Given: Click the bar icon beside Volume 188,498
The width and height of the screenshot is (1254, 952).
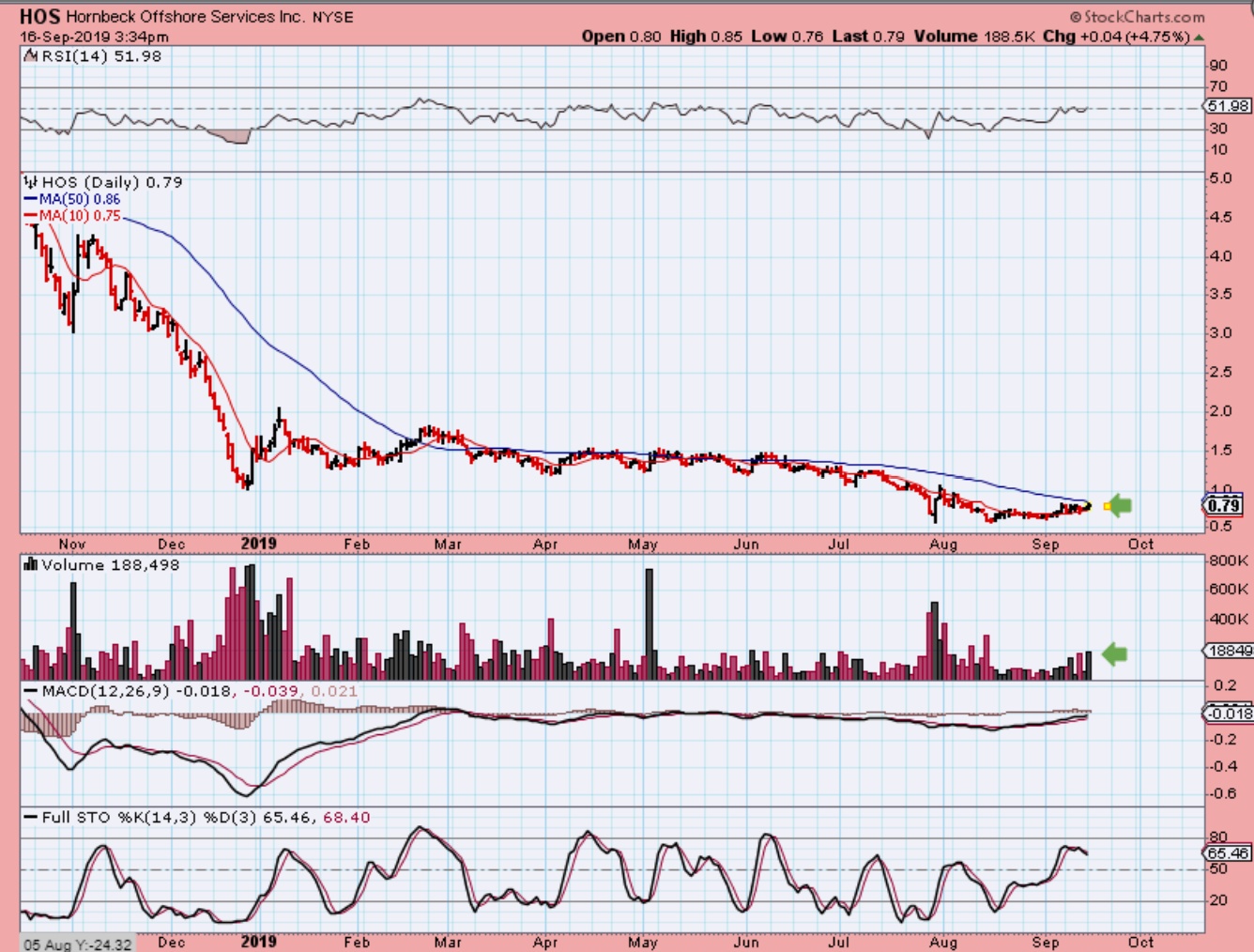Looking at the screenshot, I should click(x=30, y=564).
